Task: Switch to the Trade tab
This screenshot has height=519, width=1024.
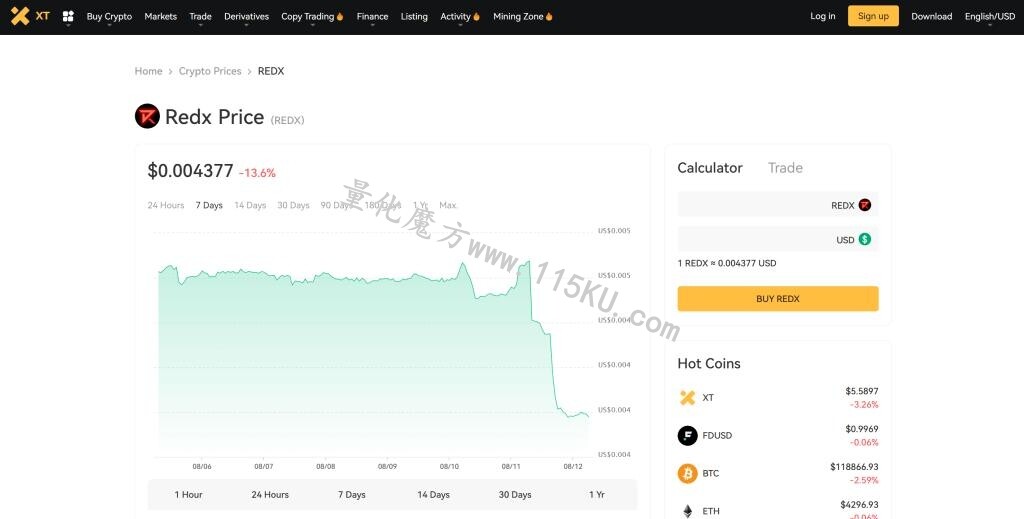Action: pos(785,168)
